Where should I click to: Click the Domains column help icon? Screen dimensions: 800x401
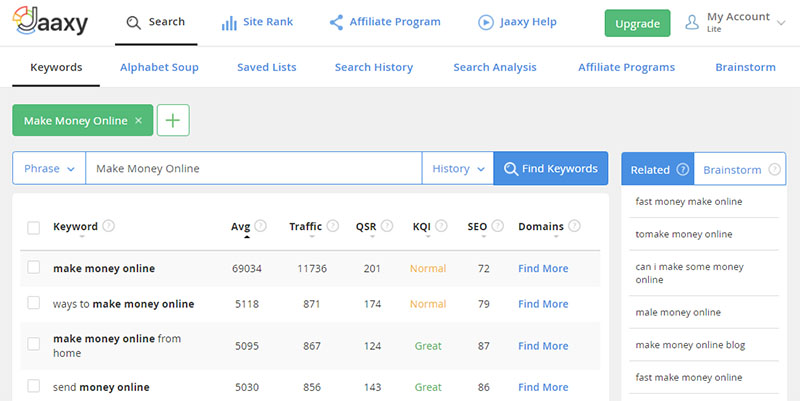point(574,225)
